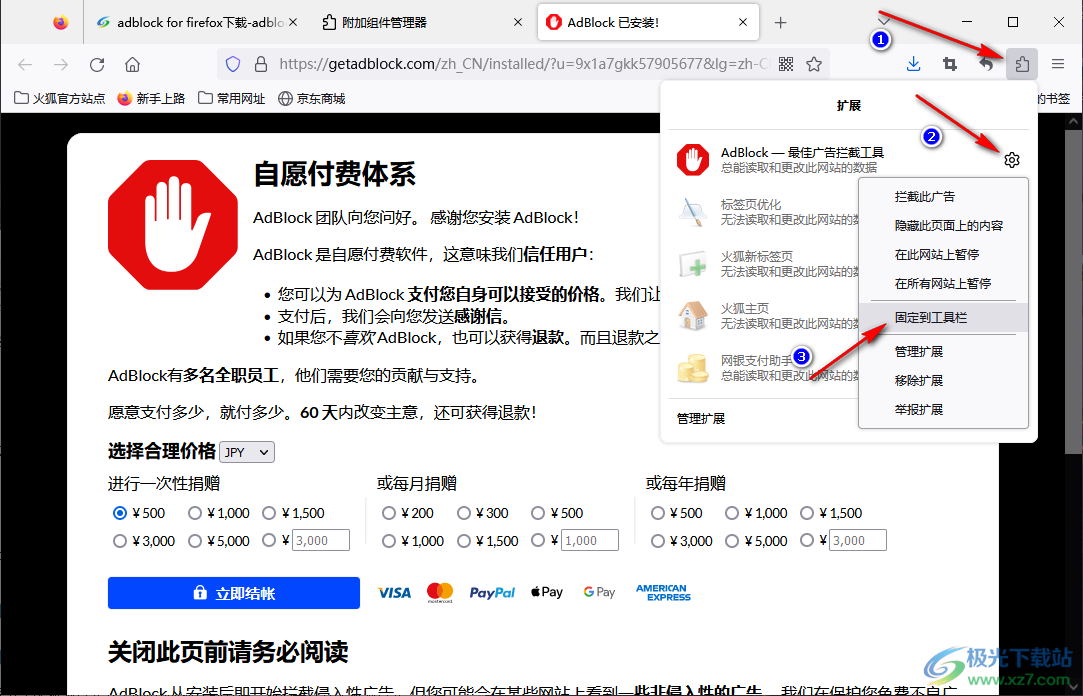Screen dimensions: 1083x696
Task: Open 新手上路 bookmark
Action: point(151,99)
